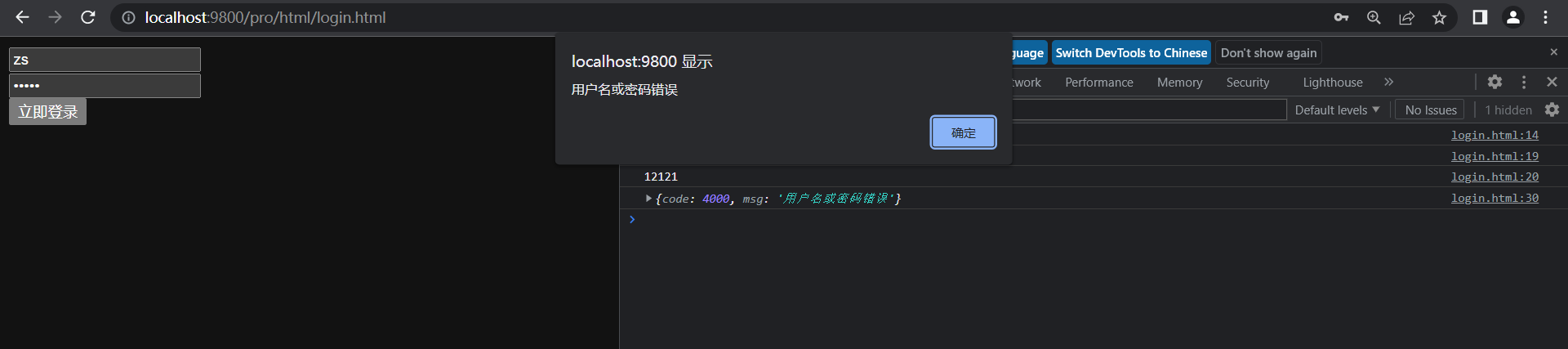1568x349 pixels.
Task: Open source link login.html:19
Action: (1494, 156)
